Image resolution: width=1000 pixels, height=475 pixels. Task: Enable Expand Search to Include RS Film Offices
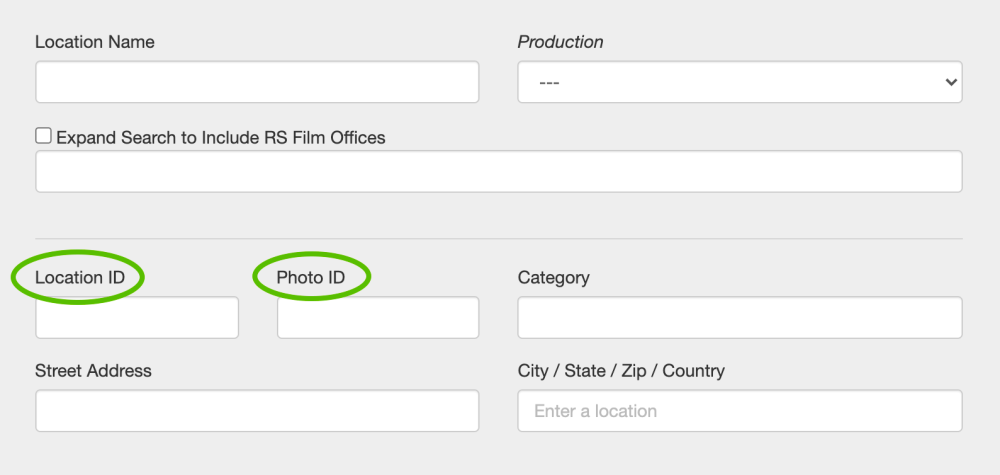point(43,136)
